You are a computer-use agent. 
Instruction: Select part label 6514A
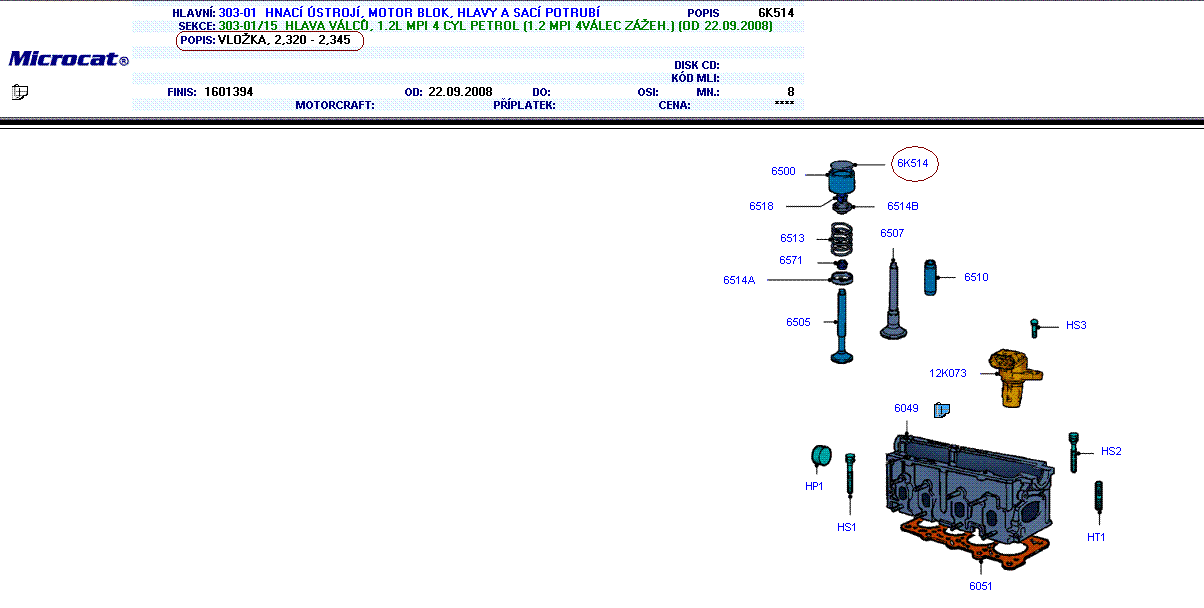[739, 281]
